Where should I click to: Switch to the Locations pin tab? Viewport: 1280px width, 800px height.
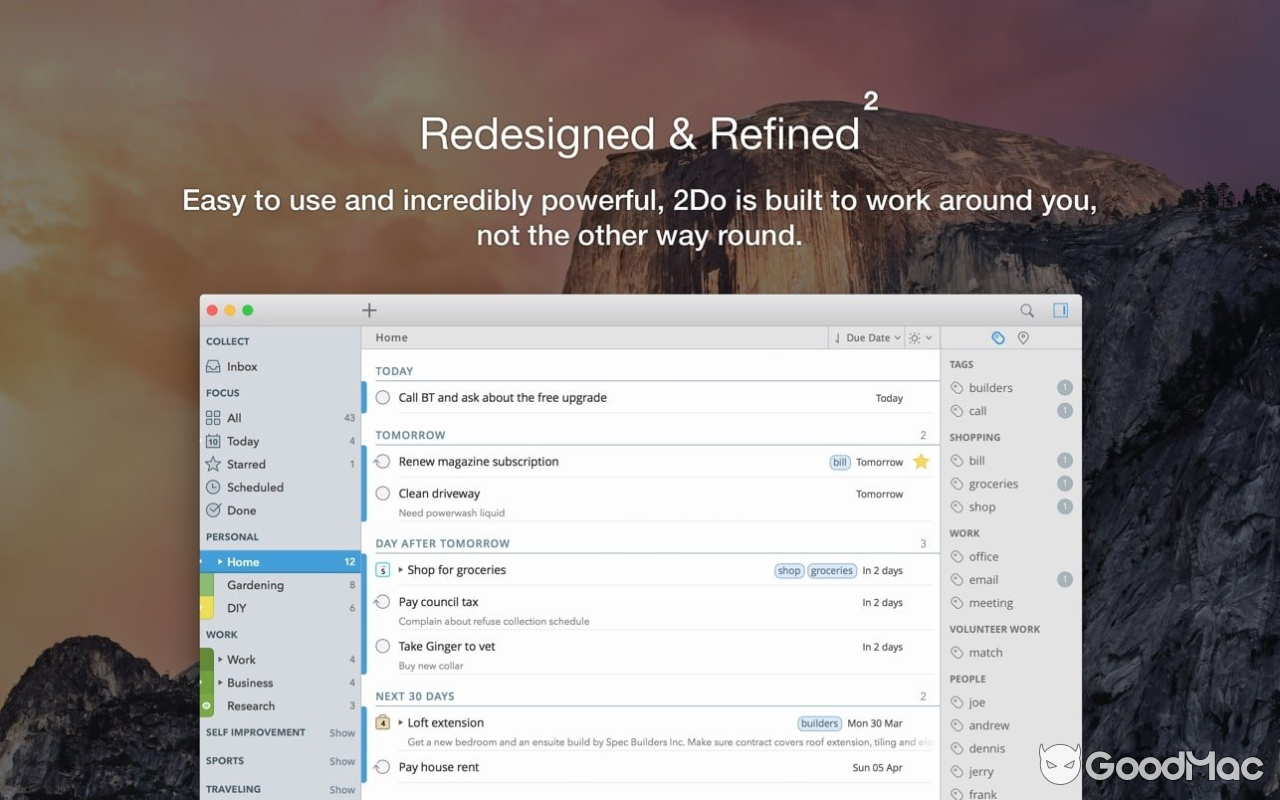click(1022, 337)
